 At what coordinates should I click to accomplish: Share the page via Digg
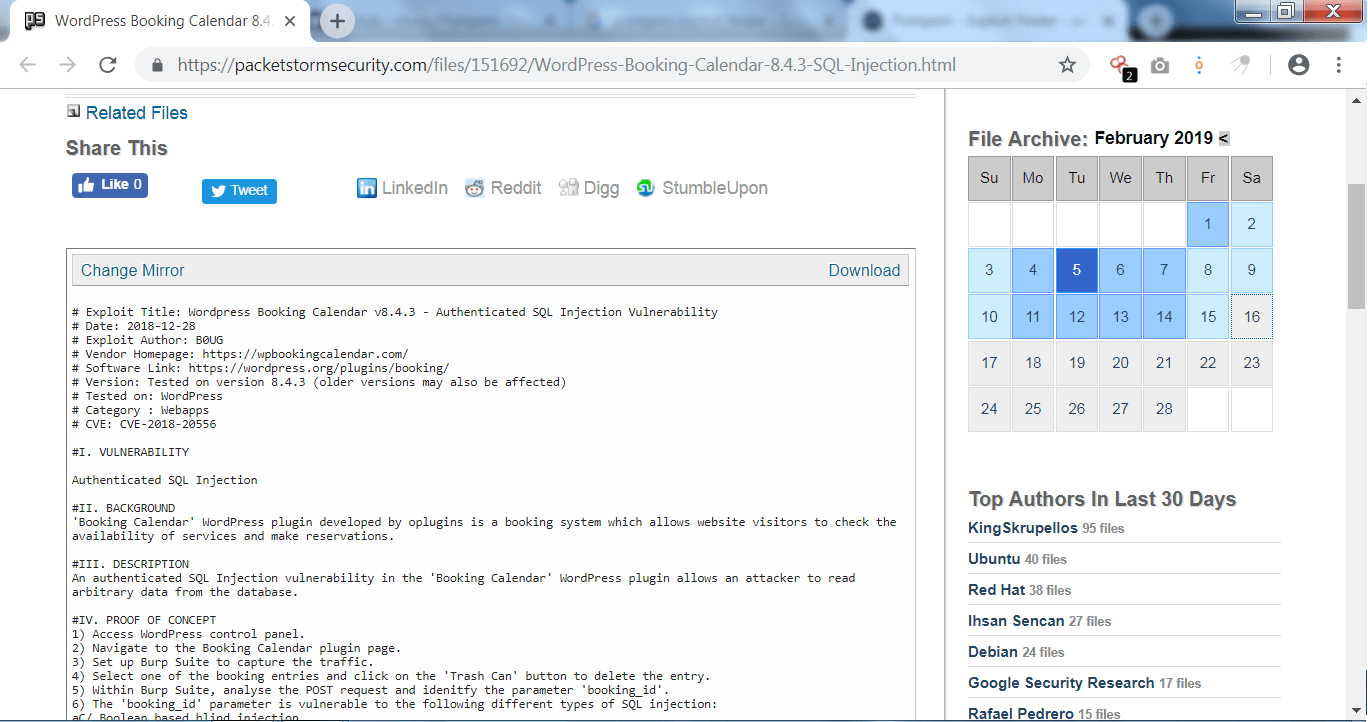588,187
